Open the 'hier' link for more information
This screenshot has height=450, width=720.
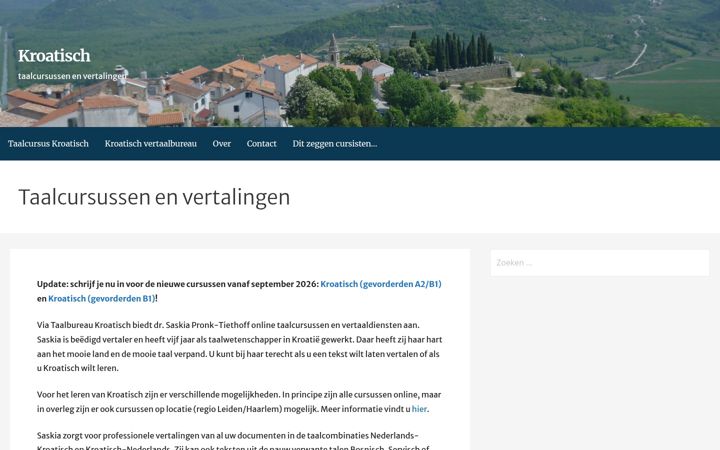point(419,409)
